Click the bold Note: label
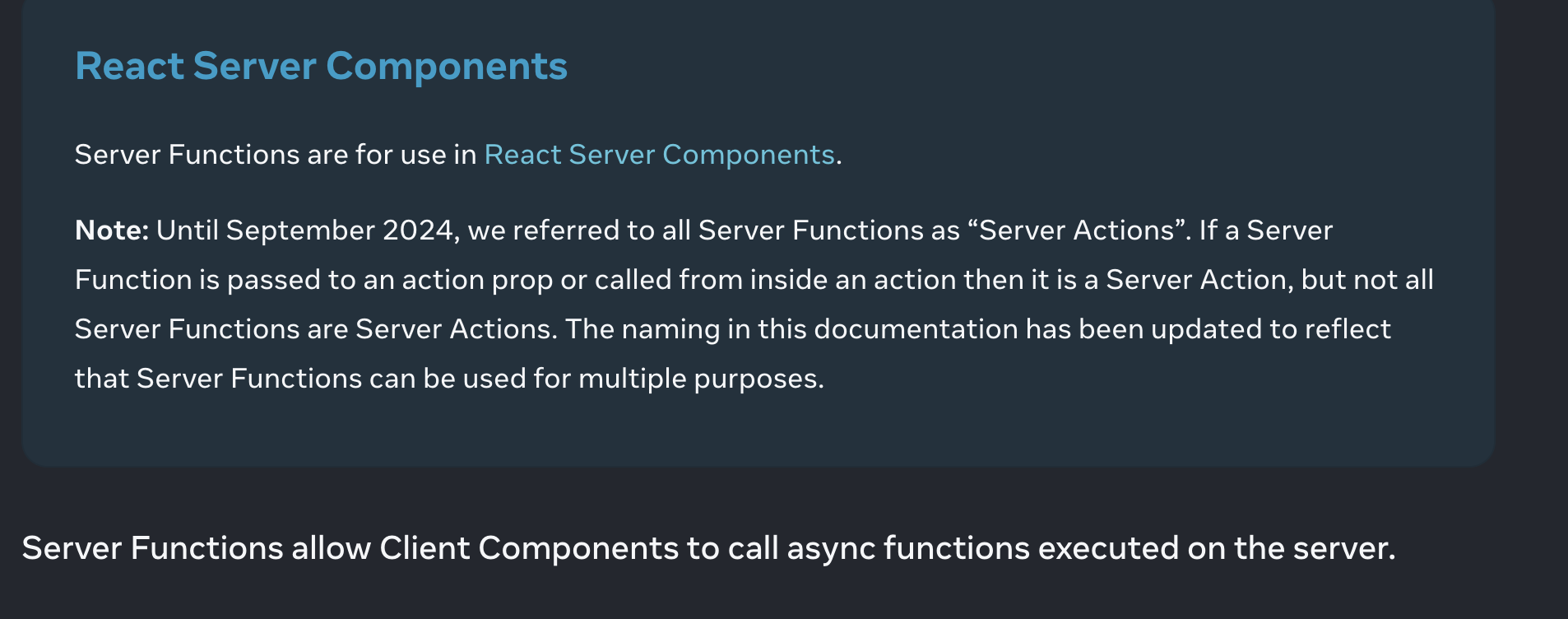The height and width of the screenshot is (619, 1568). point(112,230)
